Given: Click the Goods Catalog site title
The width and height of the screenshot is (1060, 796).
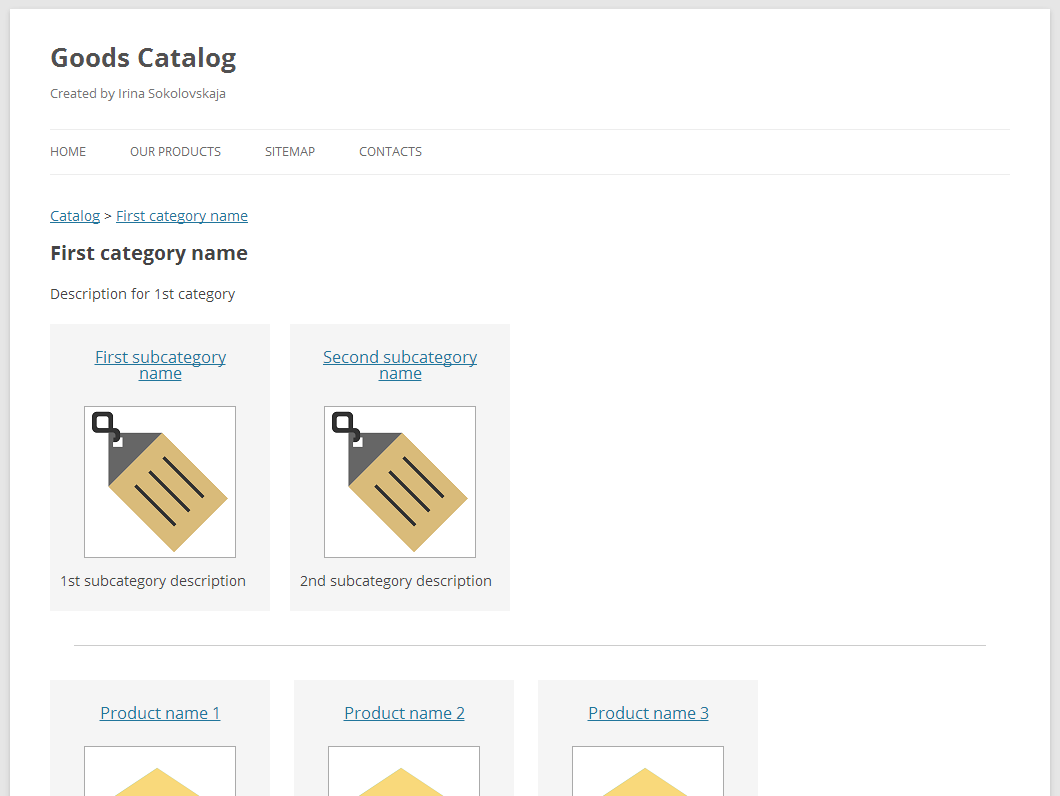Looking at the screenshot, I should click(x=143, y=58).
